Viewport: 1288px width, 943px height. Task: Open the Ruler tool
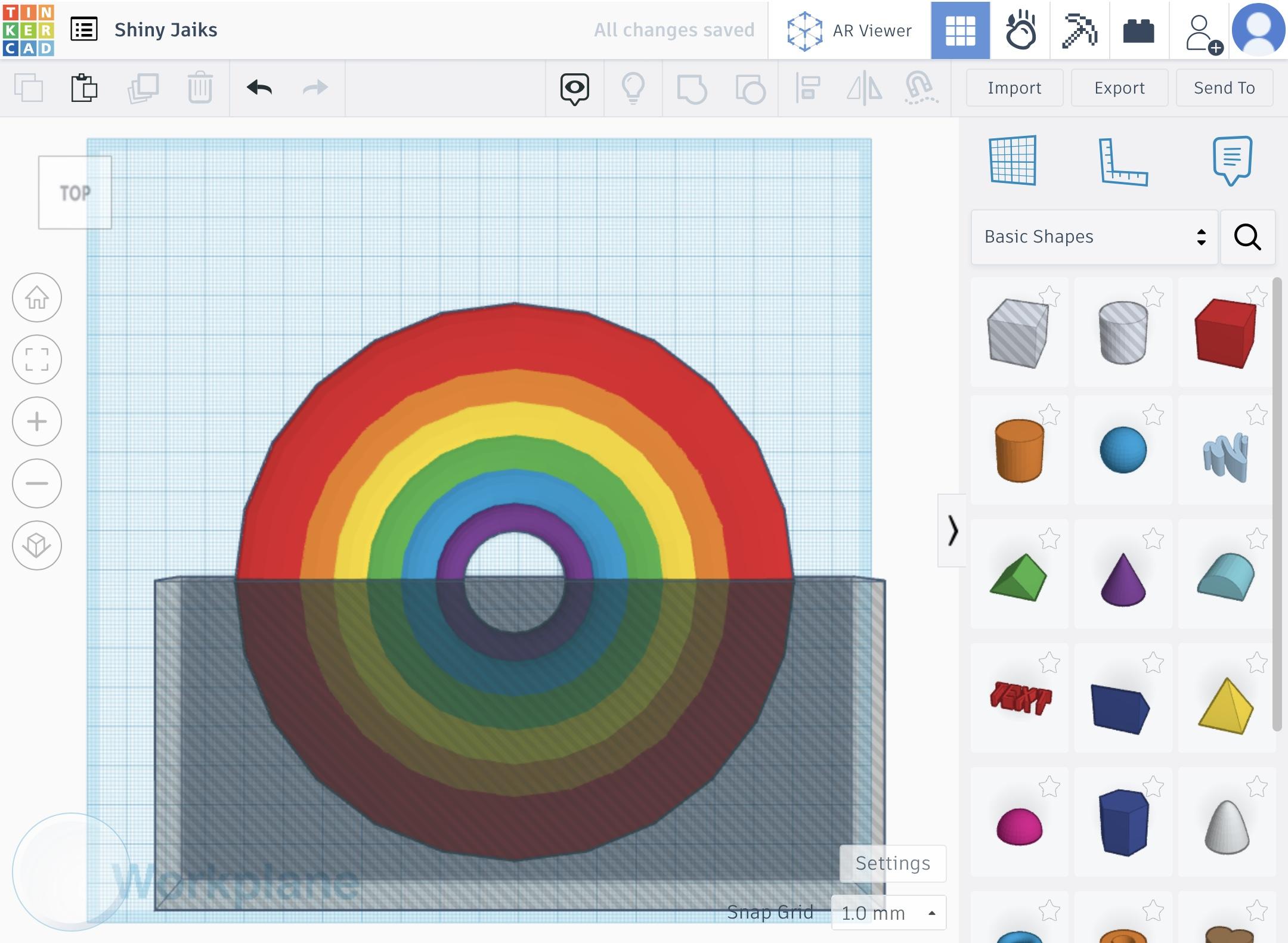coord(1123,162)
